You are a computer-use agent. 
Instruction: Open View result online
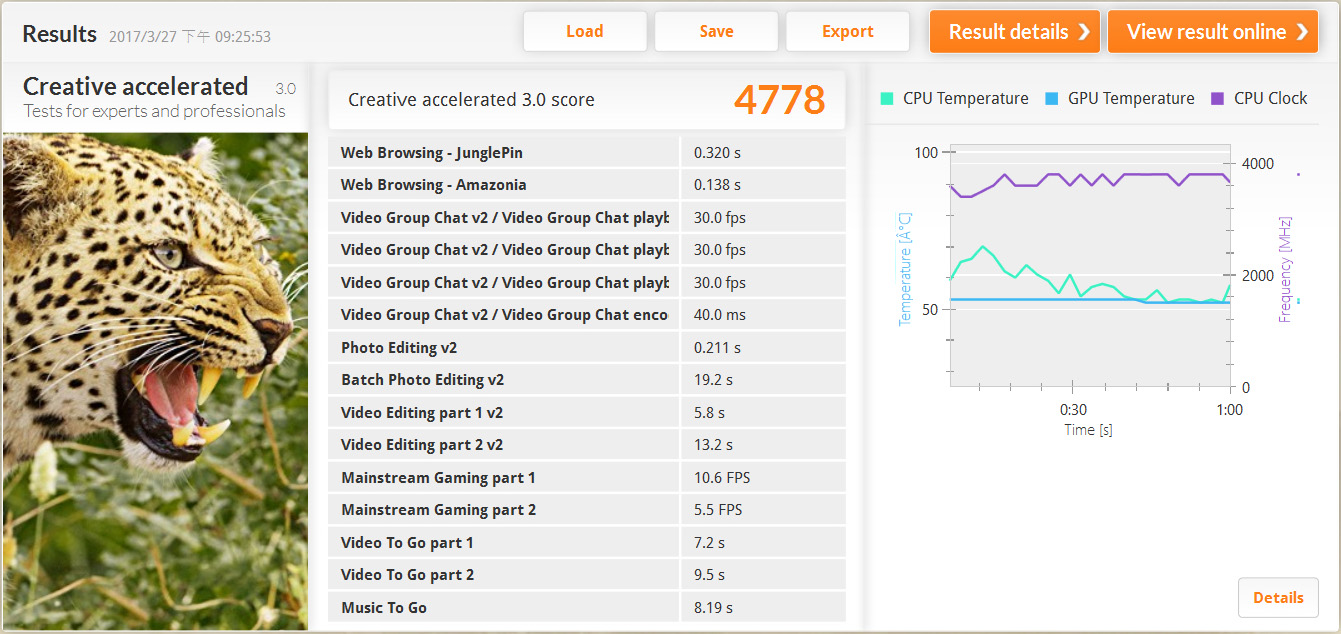[x=1211, y=31]
